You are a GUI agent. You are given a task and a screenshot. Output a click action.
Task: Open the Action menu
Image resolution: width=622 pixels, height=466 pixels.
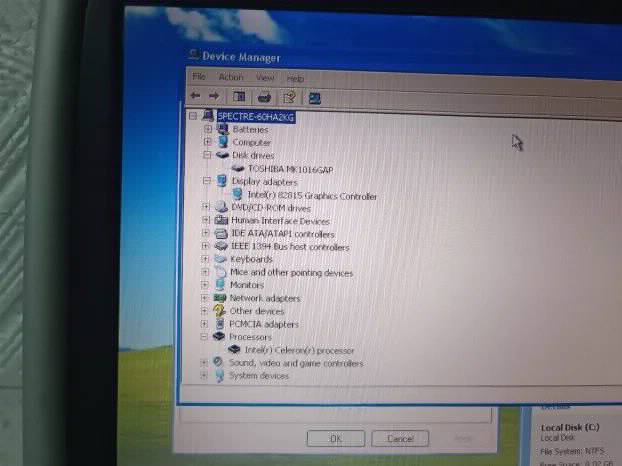tap(231, 77)
